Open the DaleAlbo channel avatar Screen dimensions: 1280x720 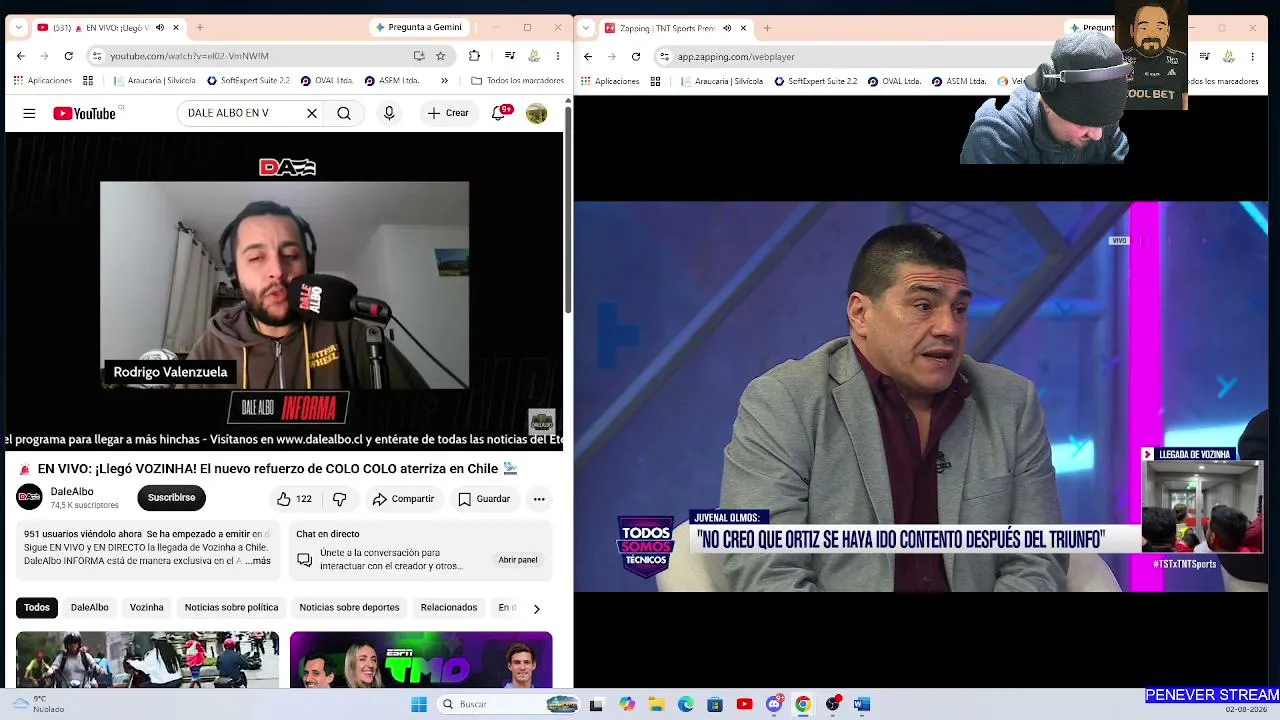pyautogui.click(x=30, y=497)
